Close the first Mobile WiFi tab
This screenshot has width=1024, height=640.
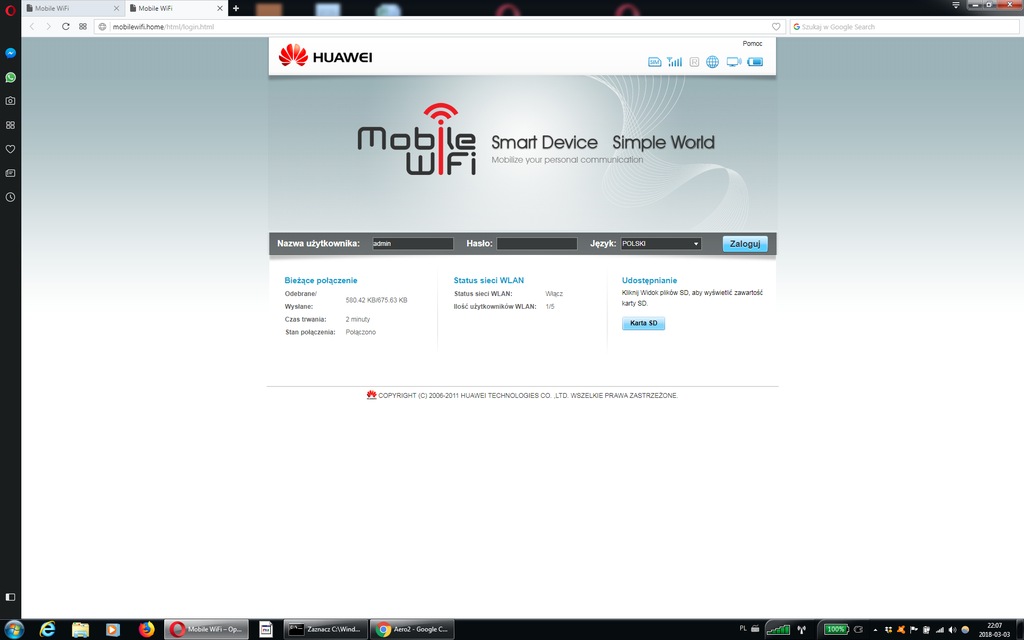coord(116,8)
